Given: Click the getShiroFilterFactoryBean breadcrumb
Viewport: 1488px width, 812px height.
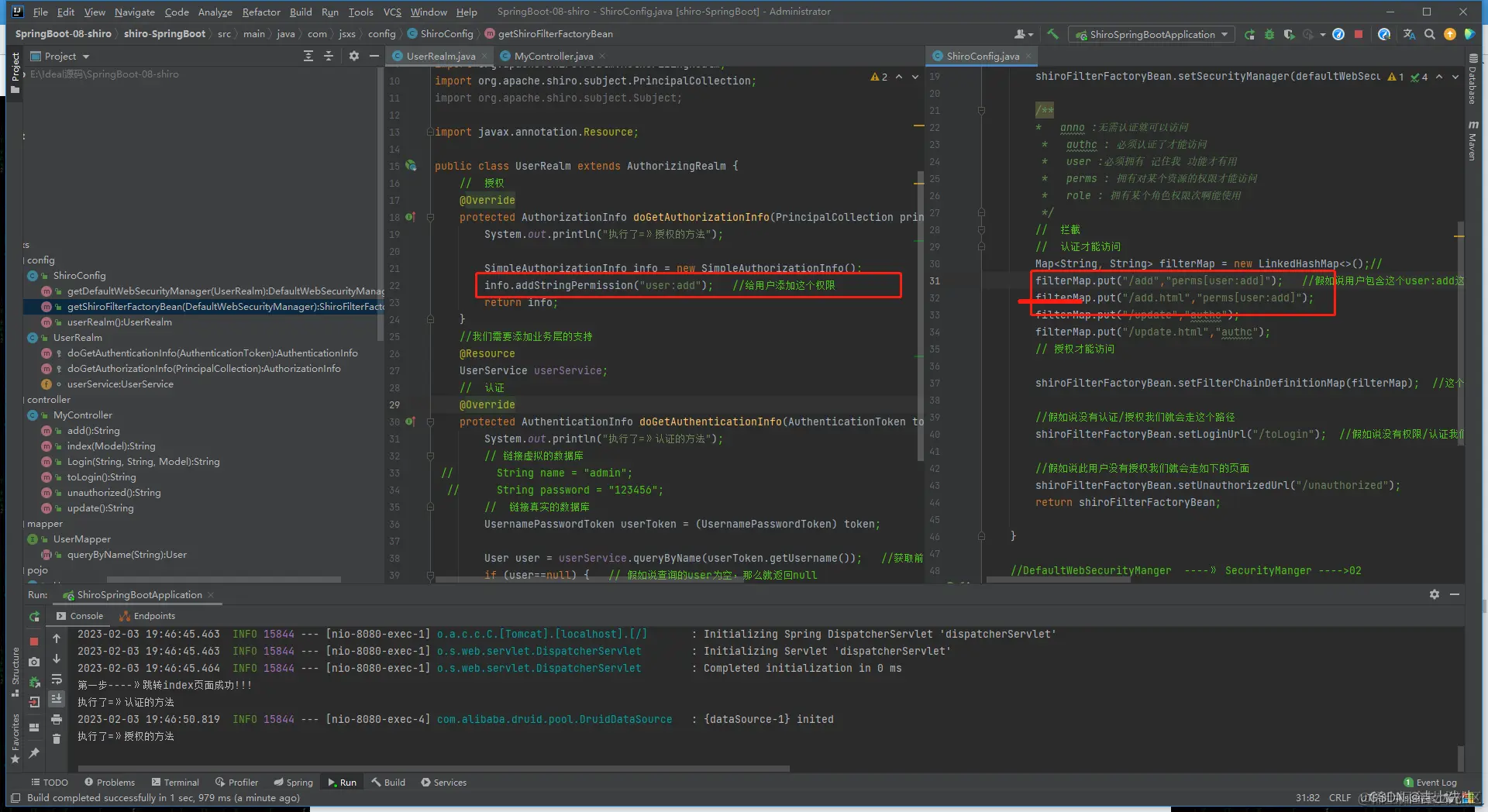Looking at the screenshot, I should pos(548,34).
